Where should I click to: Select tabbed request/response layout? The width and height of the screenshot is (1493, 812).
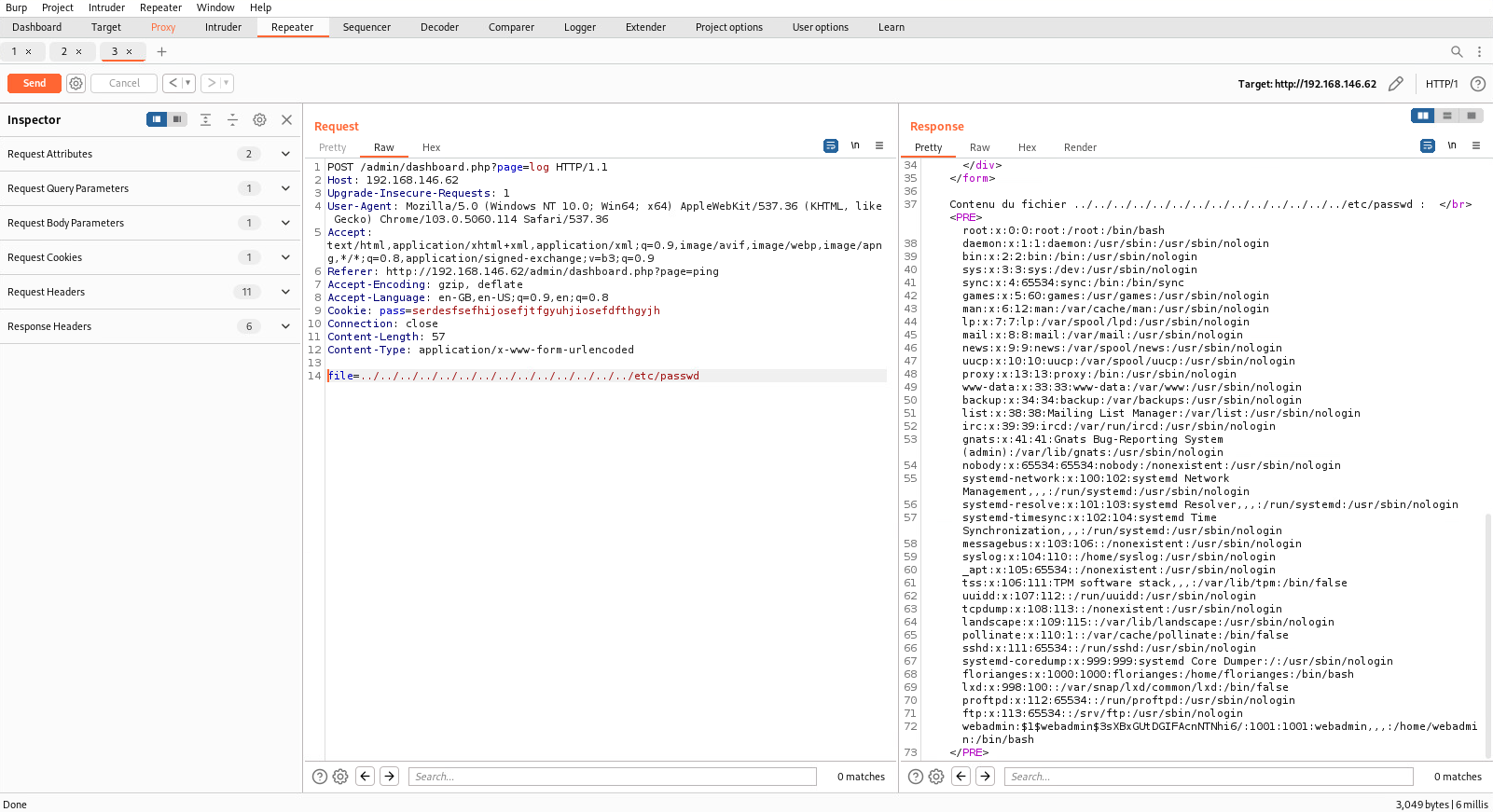[1472, 116]
